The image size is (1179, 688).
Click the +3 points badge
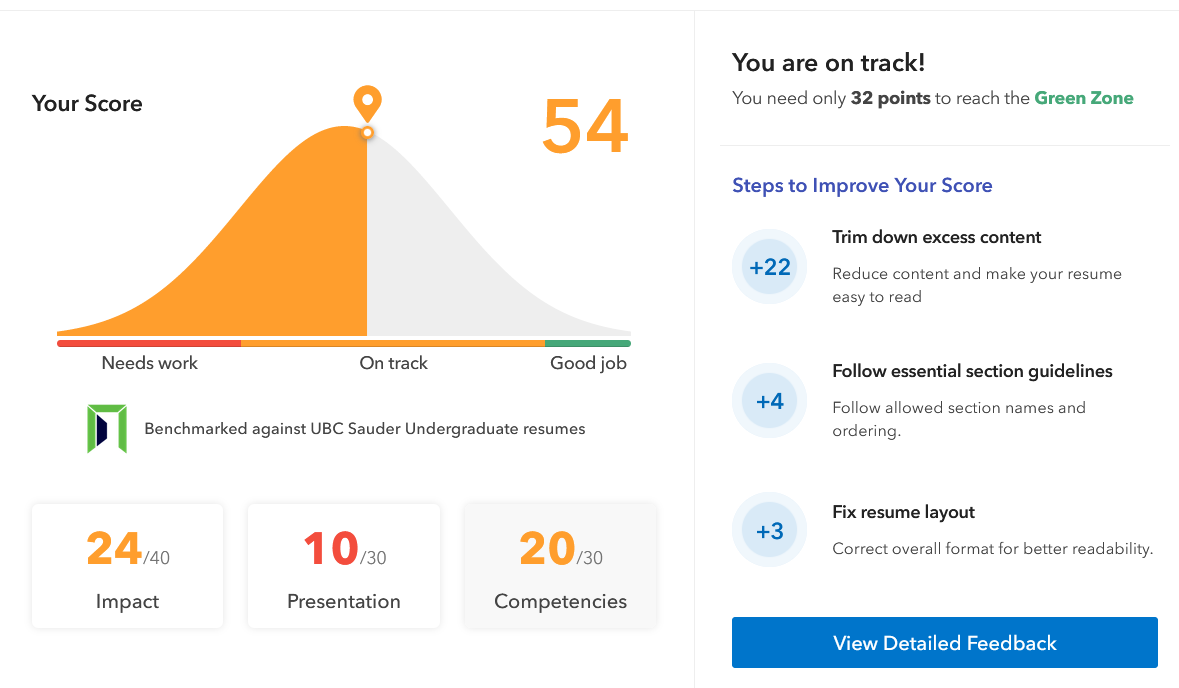point(769,530)
